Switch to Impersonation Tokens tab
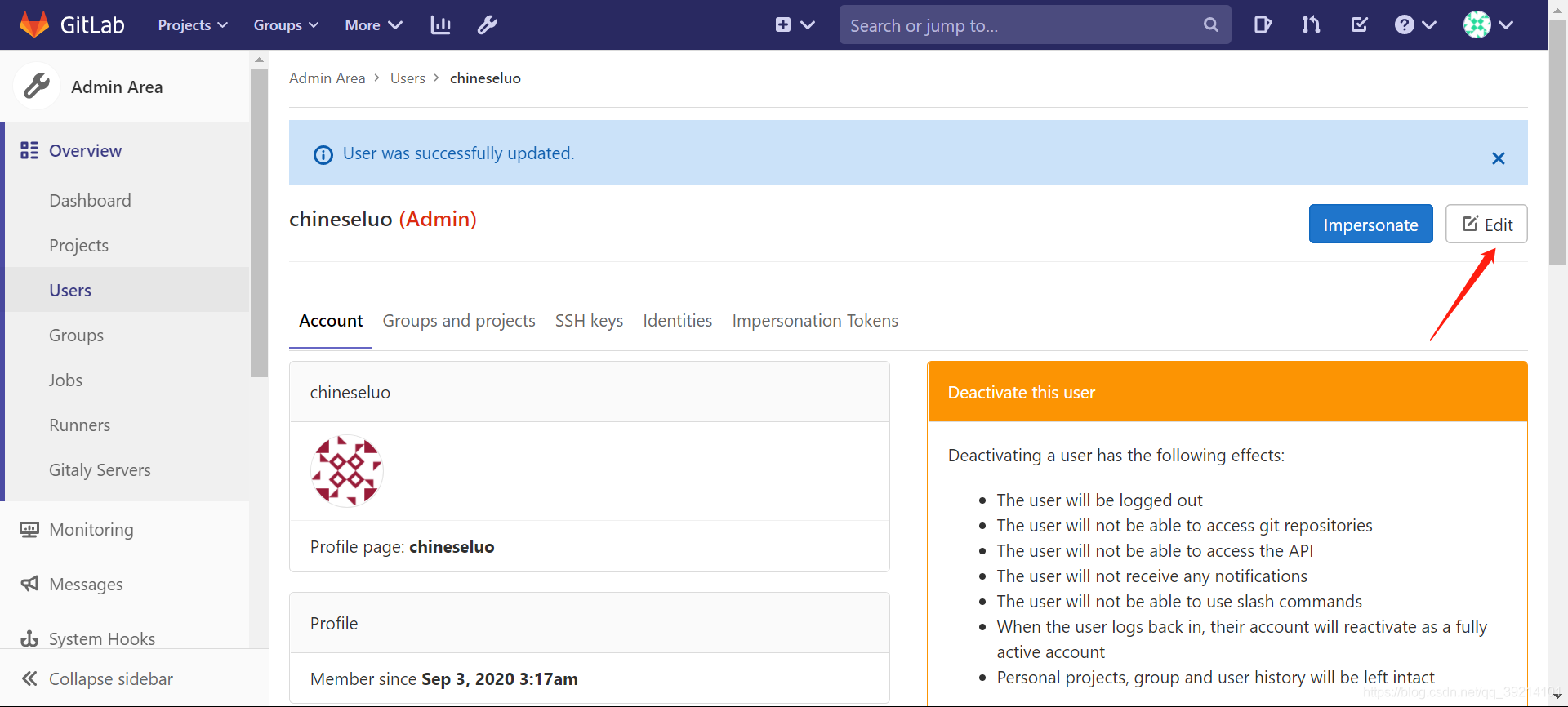This screenshot has height=707, width=1568. point(815,321)
